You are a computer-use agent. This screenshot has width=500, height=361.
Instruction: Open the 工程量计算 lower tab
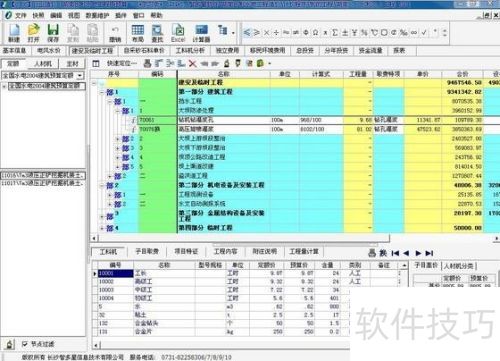coord(304,251)
